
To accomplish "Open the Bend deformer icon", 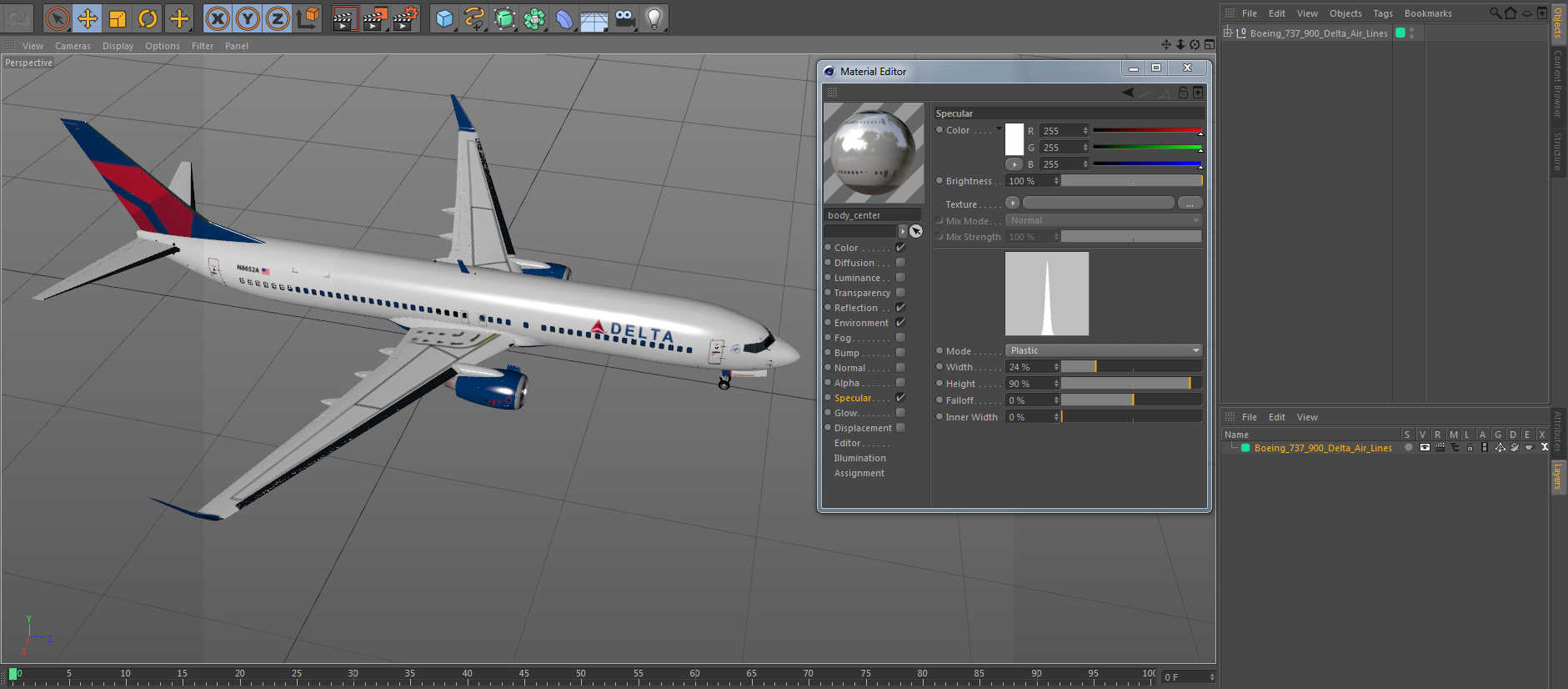I will pyautogui.click(x=565, y=18).
